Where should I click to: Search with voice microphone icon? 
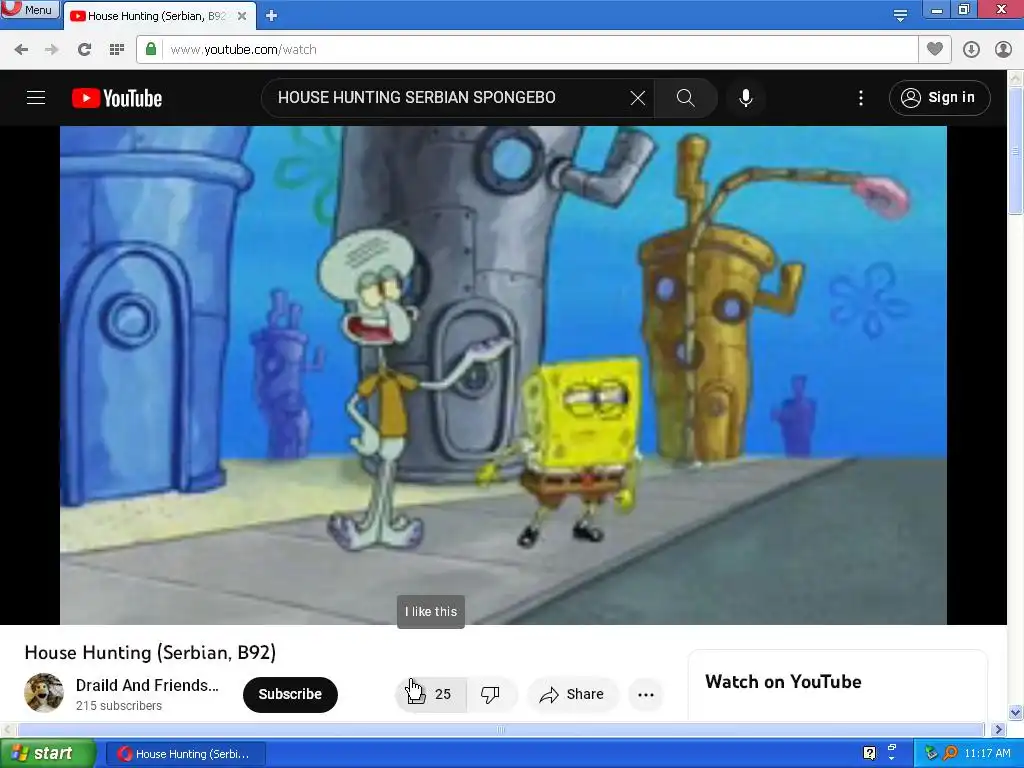pos(746,98)
